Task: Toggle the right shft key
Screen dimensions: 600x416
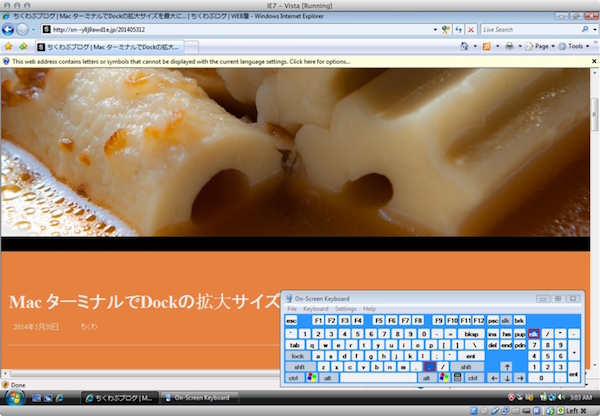Action: tap(466, 367)
